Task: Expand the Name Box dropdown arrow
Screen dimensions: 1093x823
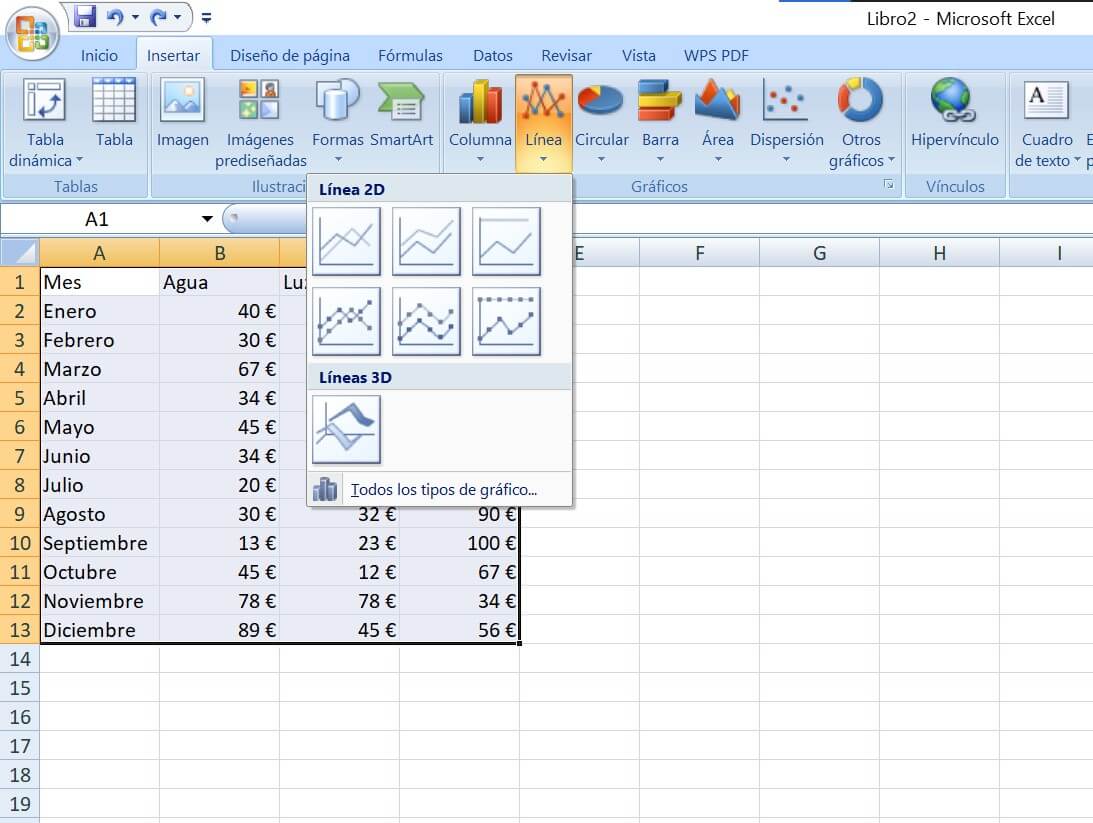Action: coord(207,220)
